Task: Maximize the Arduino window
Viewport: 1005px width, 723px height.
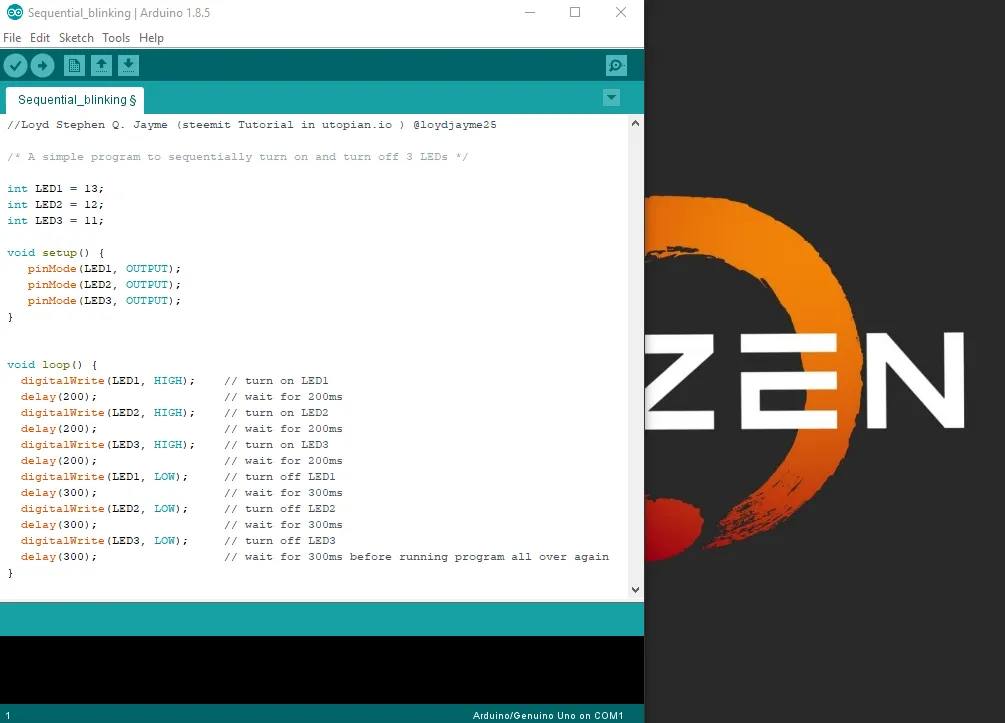Action: [x=575, y=12]
